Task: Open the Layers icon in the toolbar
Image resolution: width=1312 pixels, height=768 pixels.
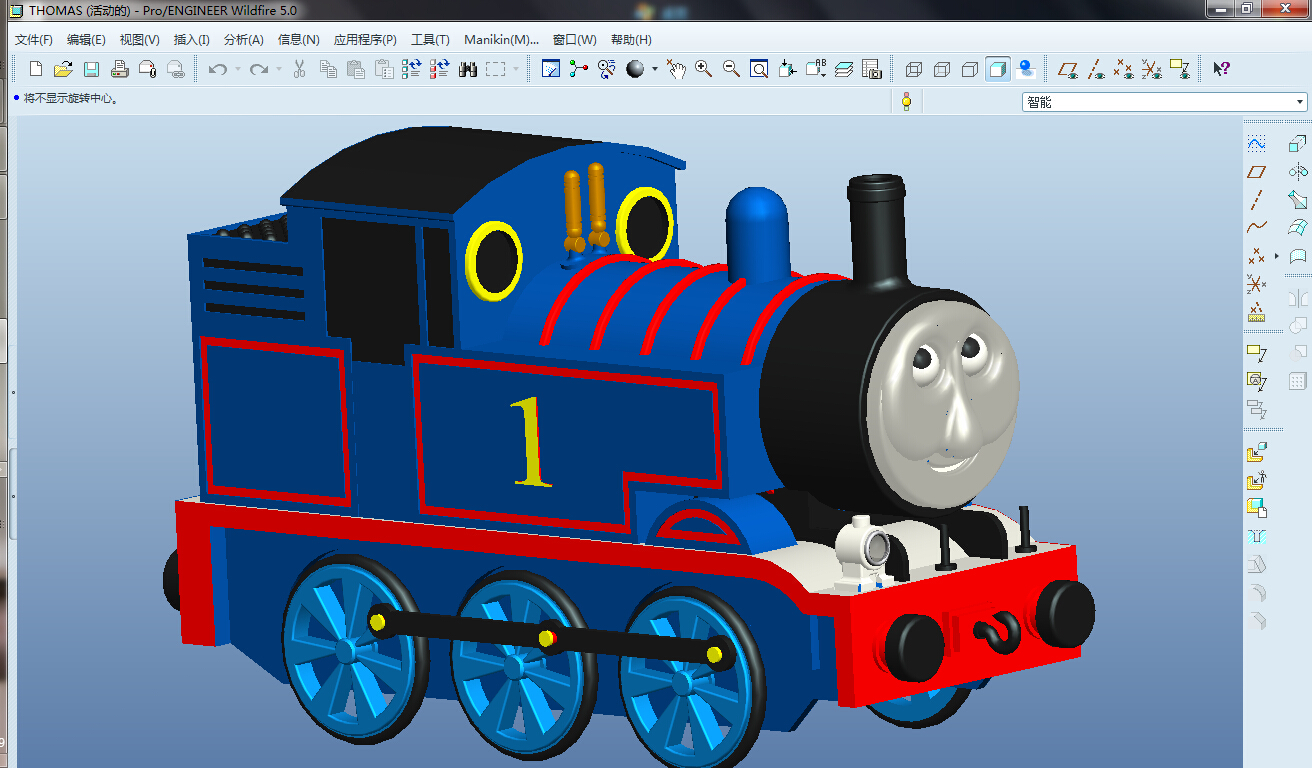Action: [x=844, y=69]
